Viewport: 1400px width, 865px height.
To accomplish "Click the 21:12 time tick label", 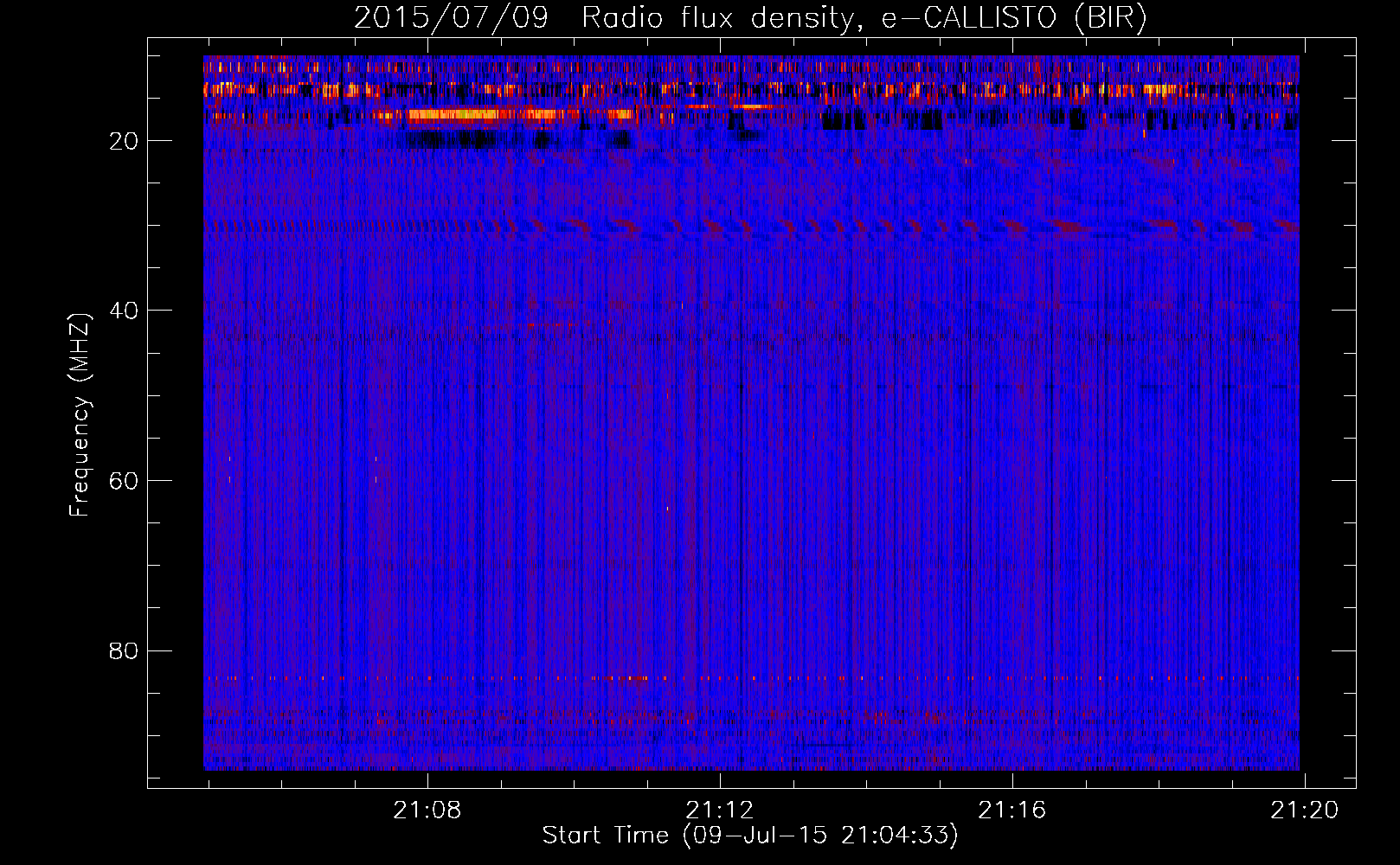I will tap(720, 811).
